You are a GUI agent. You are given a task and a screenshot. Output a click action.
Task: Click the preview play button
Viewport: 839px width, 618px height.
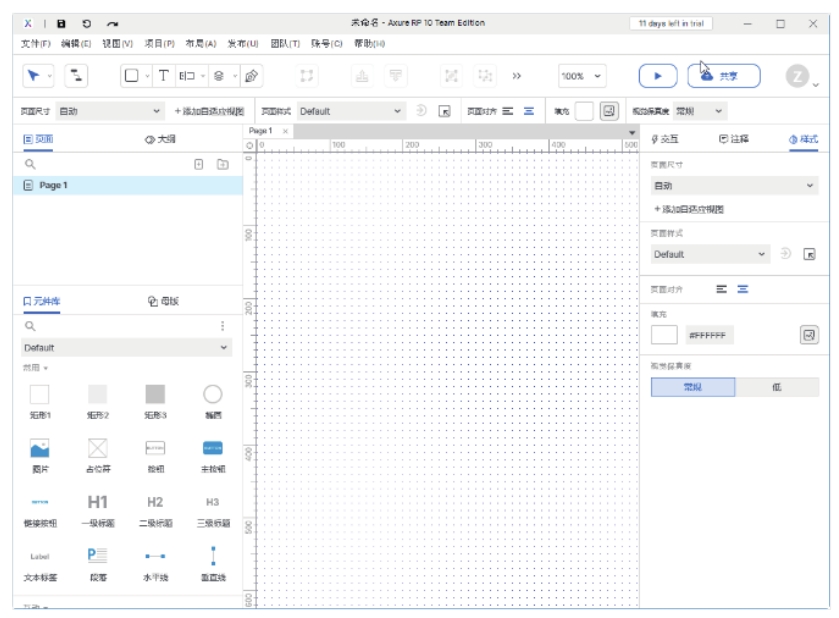tap(657, 76)
